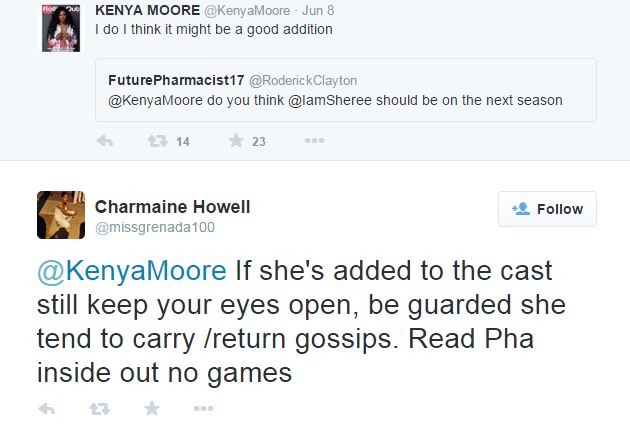Viewport: 630px width, 425px height.
Task: Open more options on Charmaine Howell's tweet
Action: pos(203,408)
